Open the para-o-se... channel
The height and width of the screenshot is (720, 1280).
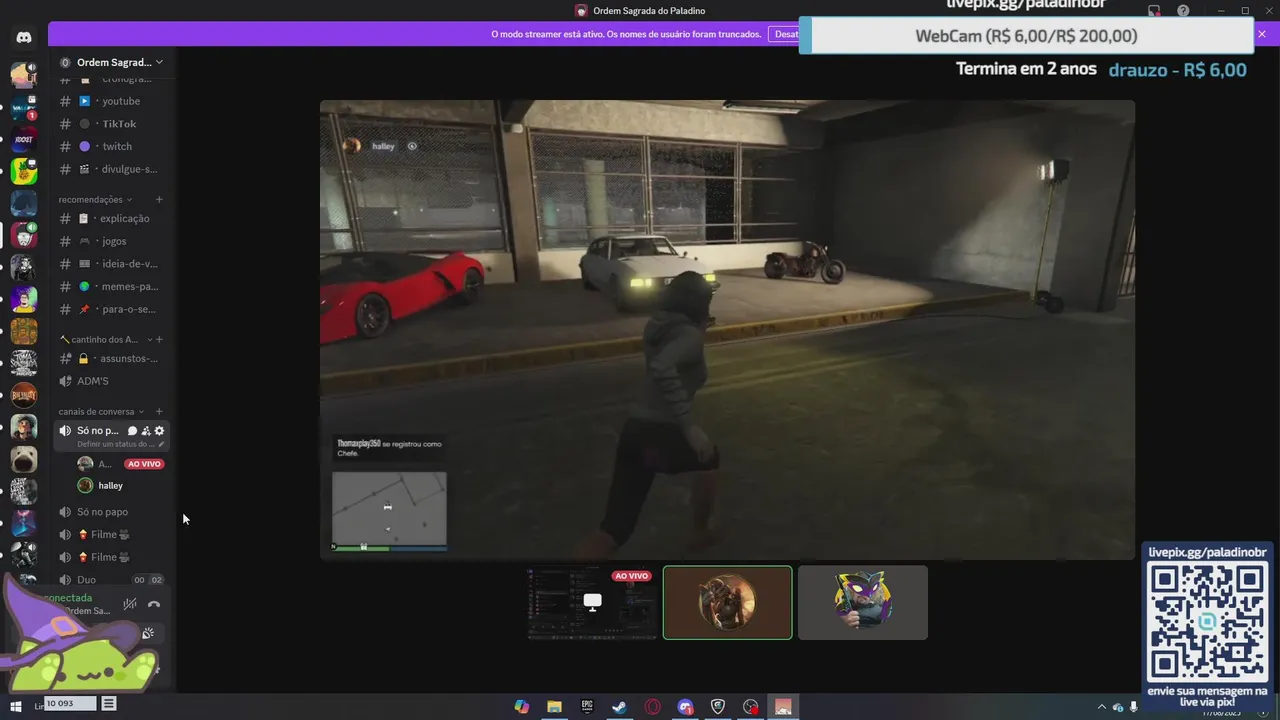click(x=112, y=309)
